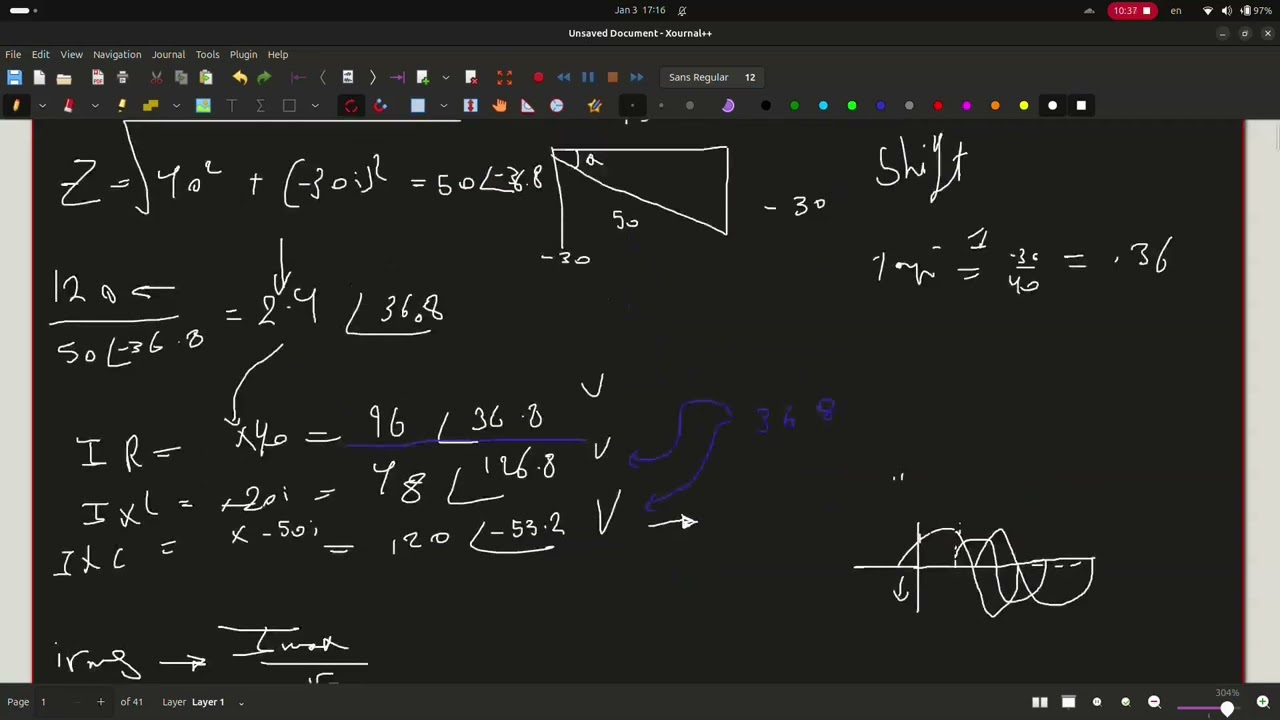Go to the next page
1280x720 pixels.
point(372,77)
